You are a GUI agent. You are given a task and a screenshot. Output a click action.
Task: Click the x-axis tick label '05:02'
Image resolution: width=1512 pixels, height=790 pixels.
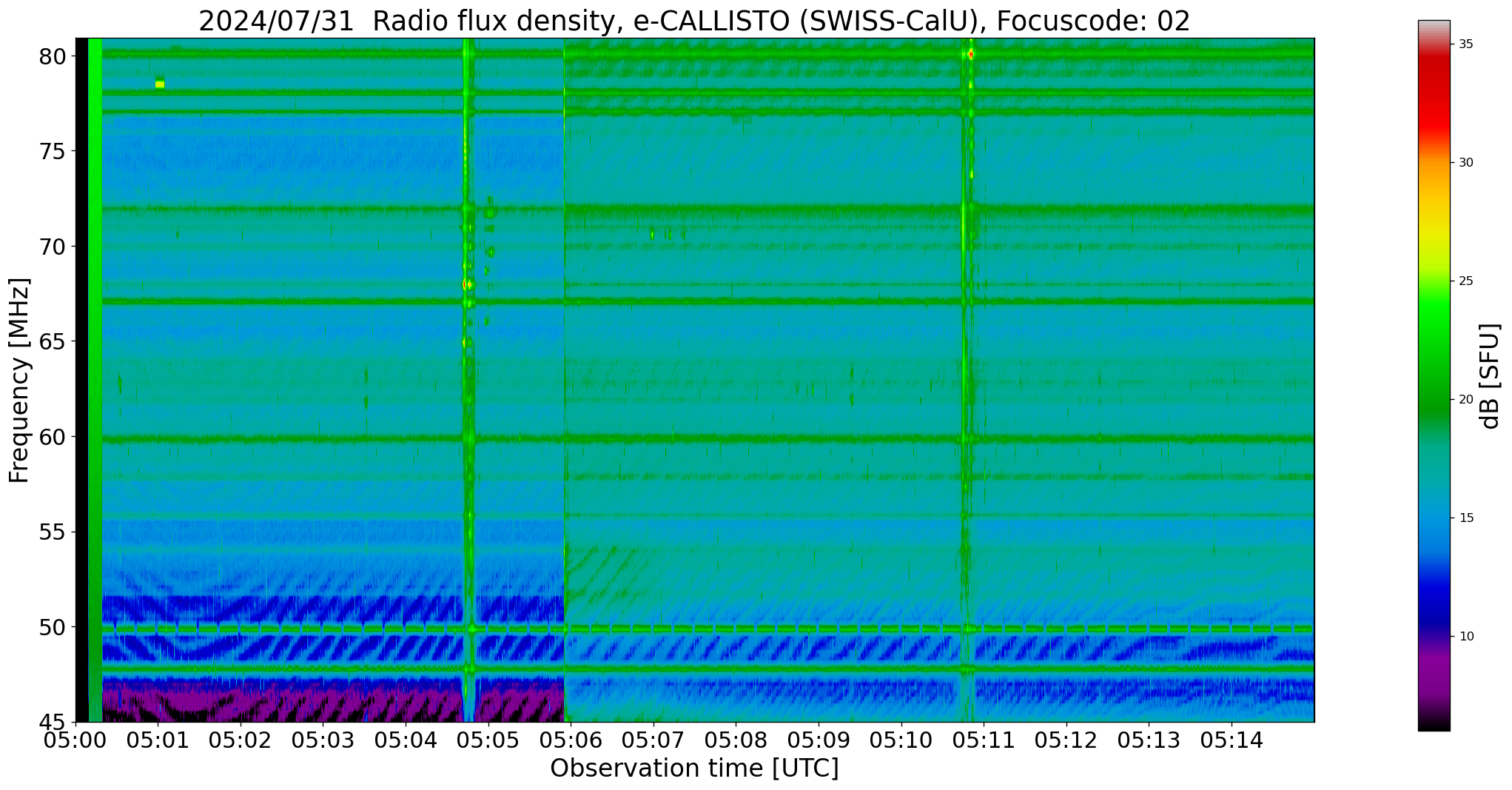pyautogui.click(x=241, y=740)
